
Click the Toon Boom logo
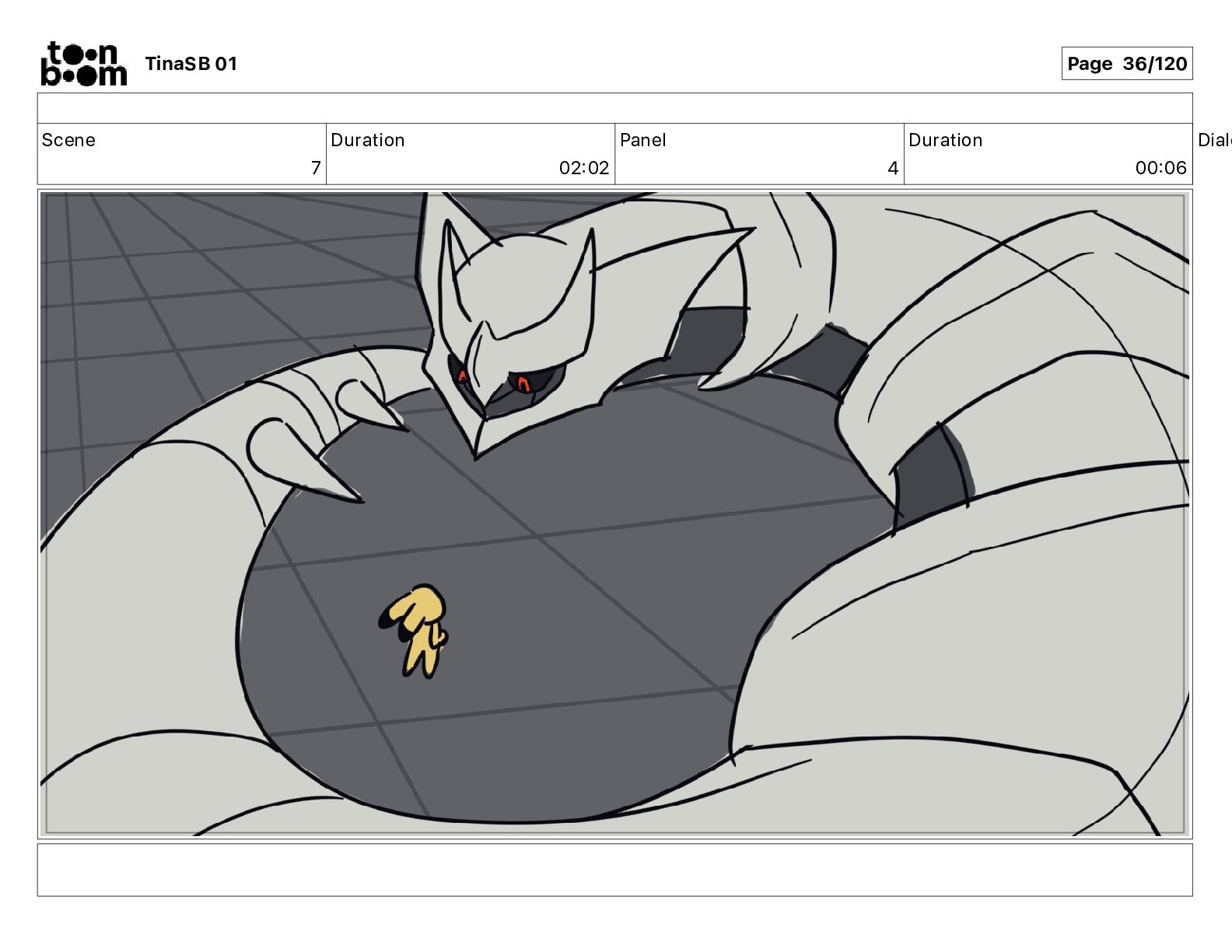[83, 63]
